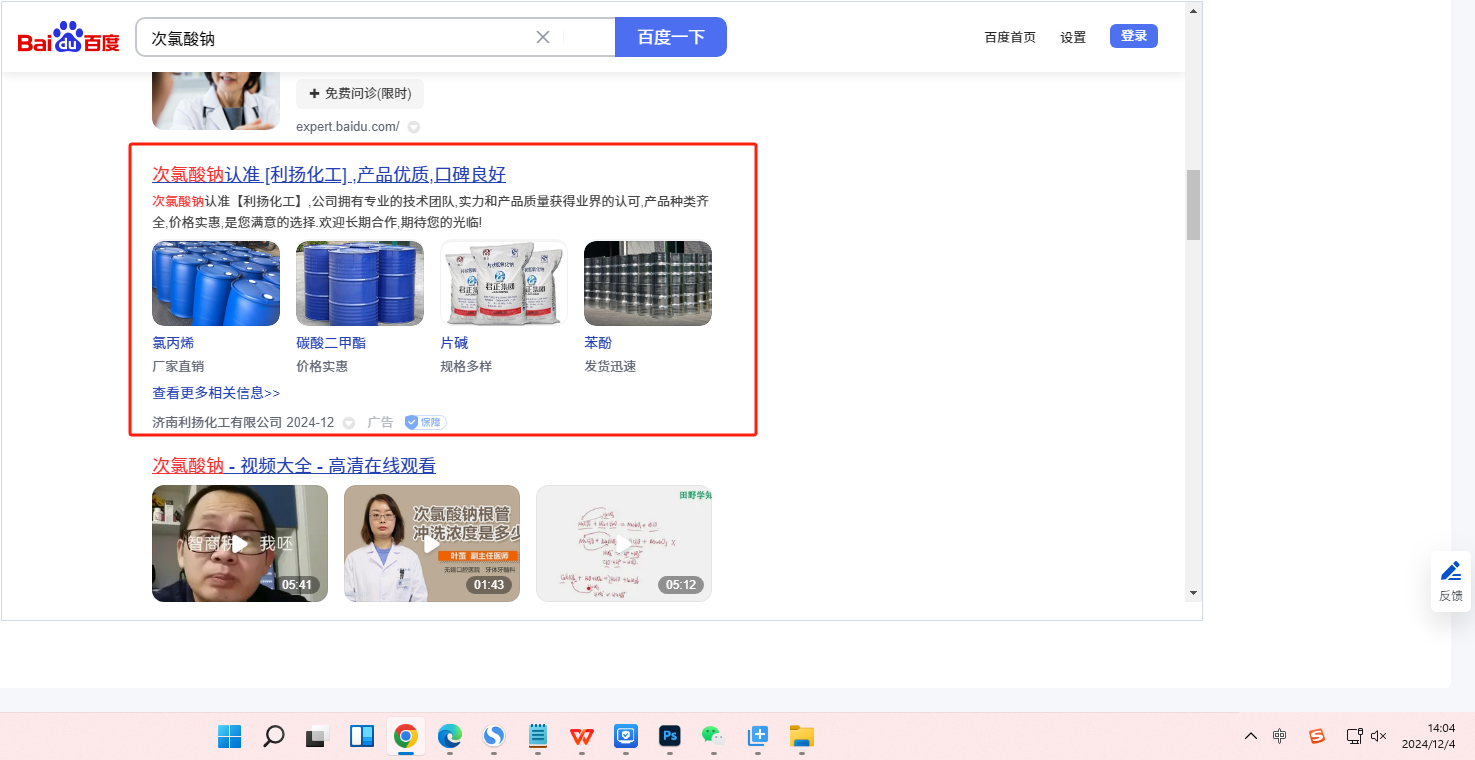Click the 免费问诊(限时) button
1475x760 pixels.
[x=360, y=94]
